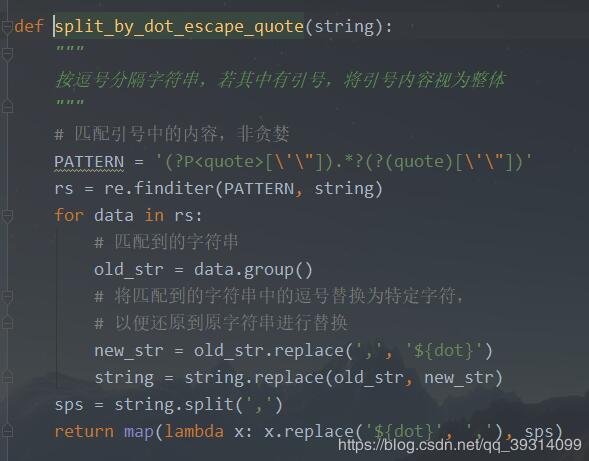This screenshot has height=461, width=589.
Task: Click the comment '# 匹配到的字符串'
Action: [166, 242]
